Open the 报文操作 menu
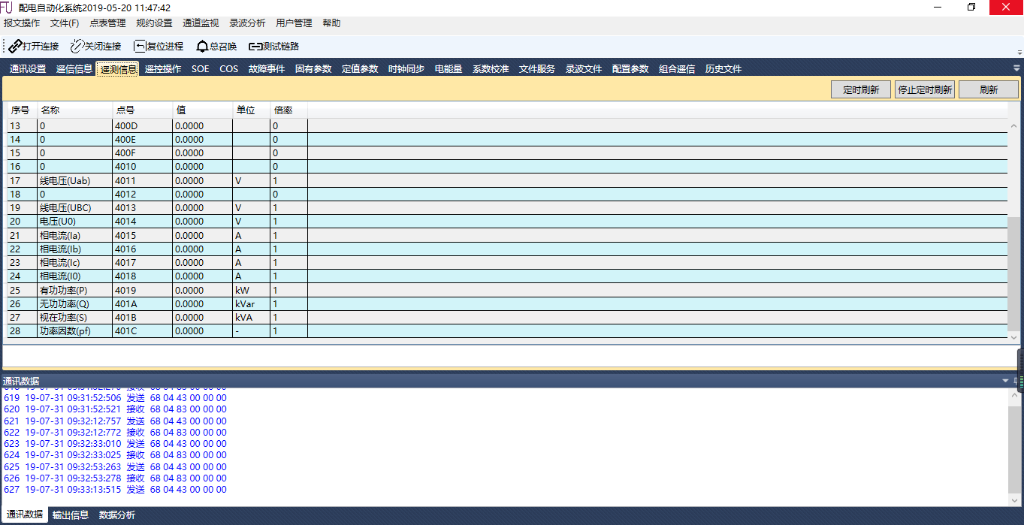 (x=22, y=23)
